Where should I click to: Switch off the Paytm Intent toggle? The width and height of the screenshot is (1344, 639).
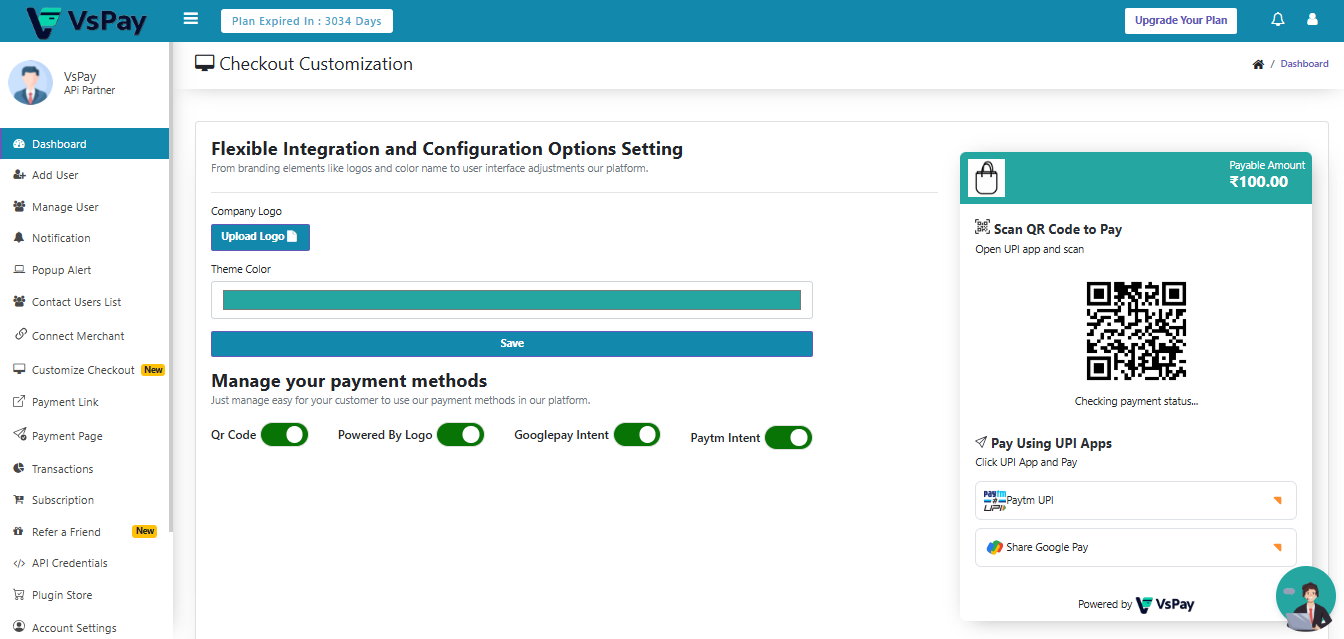tap(788, 438)
